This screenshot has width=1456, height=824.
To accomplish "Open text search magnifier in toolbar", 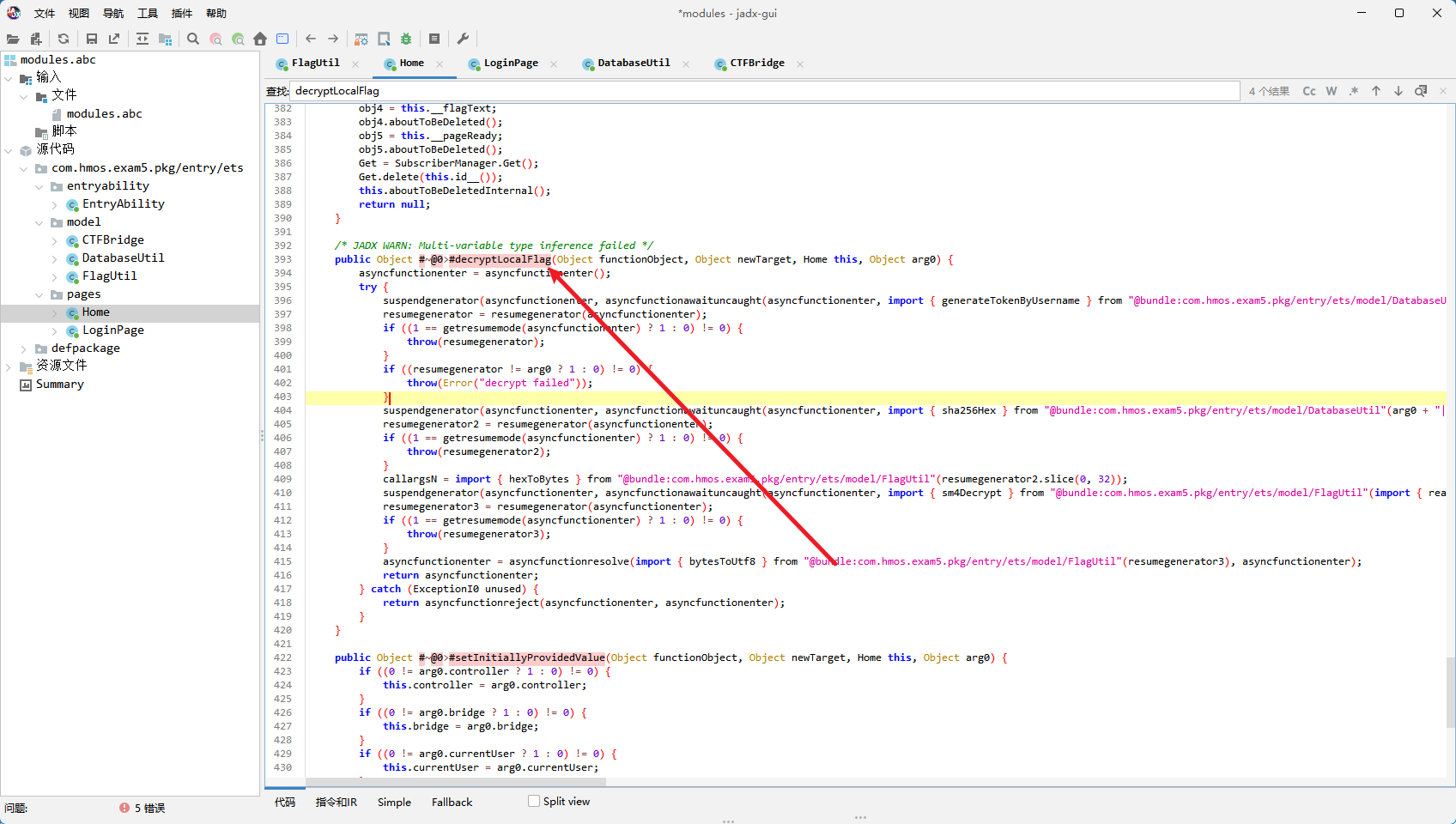I will click(193, 39).
